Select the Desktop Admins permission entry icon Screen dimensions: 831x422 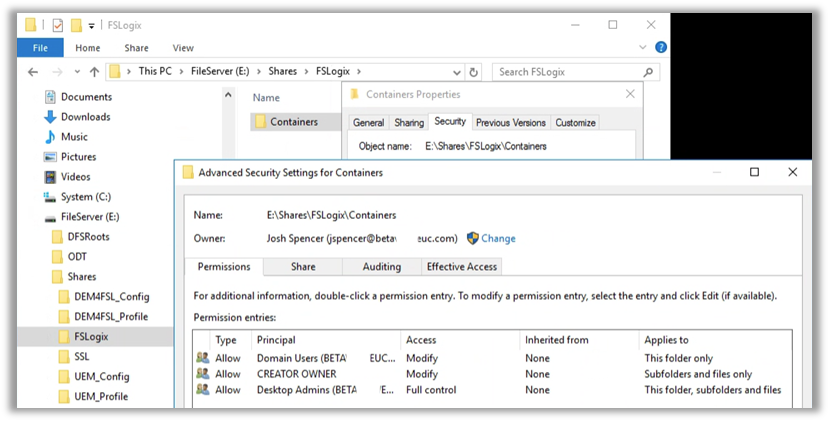203,390
